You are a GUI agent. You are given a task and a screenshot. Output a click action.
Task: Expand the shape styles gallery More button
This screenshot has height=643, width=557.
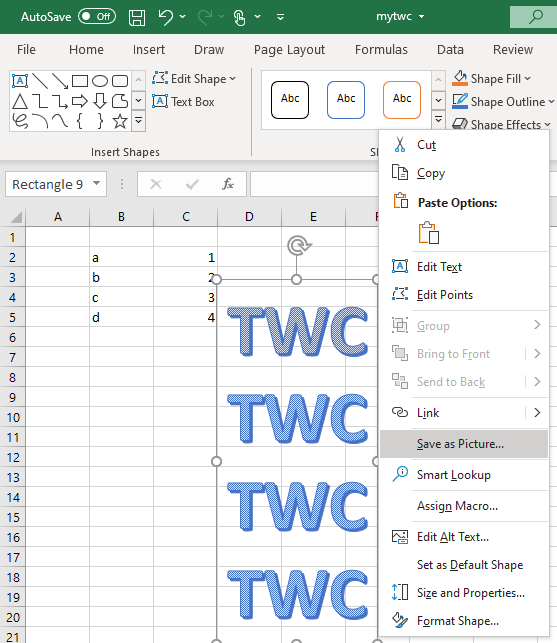(x=438, y=120)
